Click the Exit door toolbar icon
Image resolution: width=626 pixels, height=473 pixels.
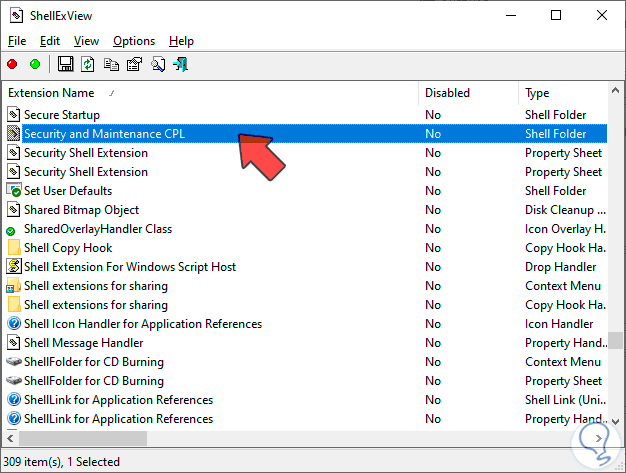[181, 64]
